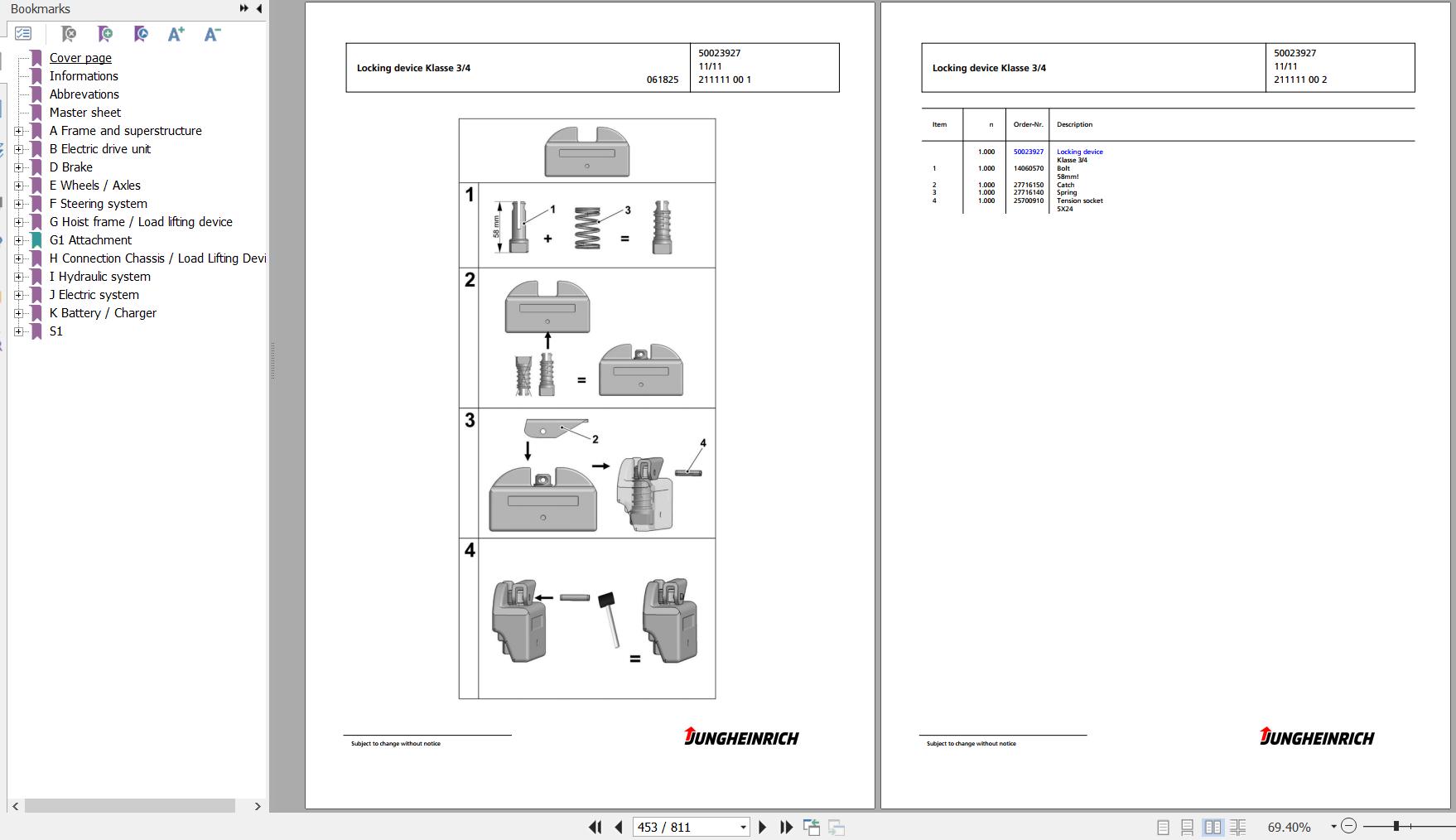1456x840 pixels.
Task: Select the B Electric drive unit bookmark
Action: 99,149
